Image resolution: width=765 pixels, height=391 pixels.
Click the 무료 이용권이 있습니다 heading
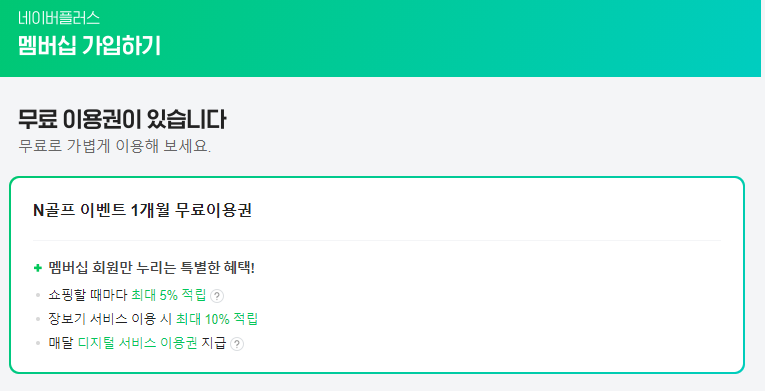[122, 120]
